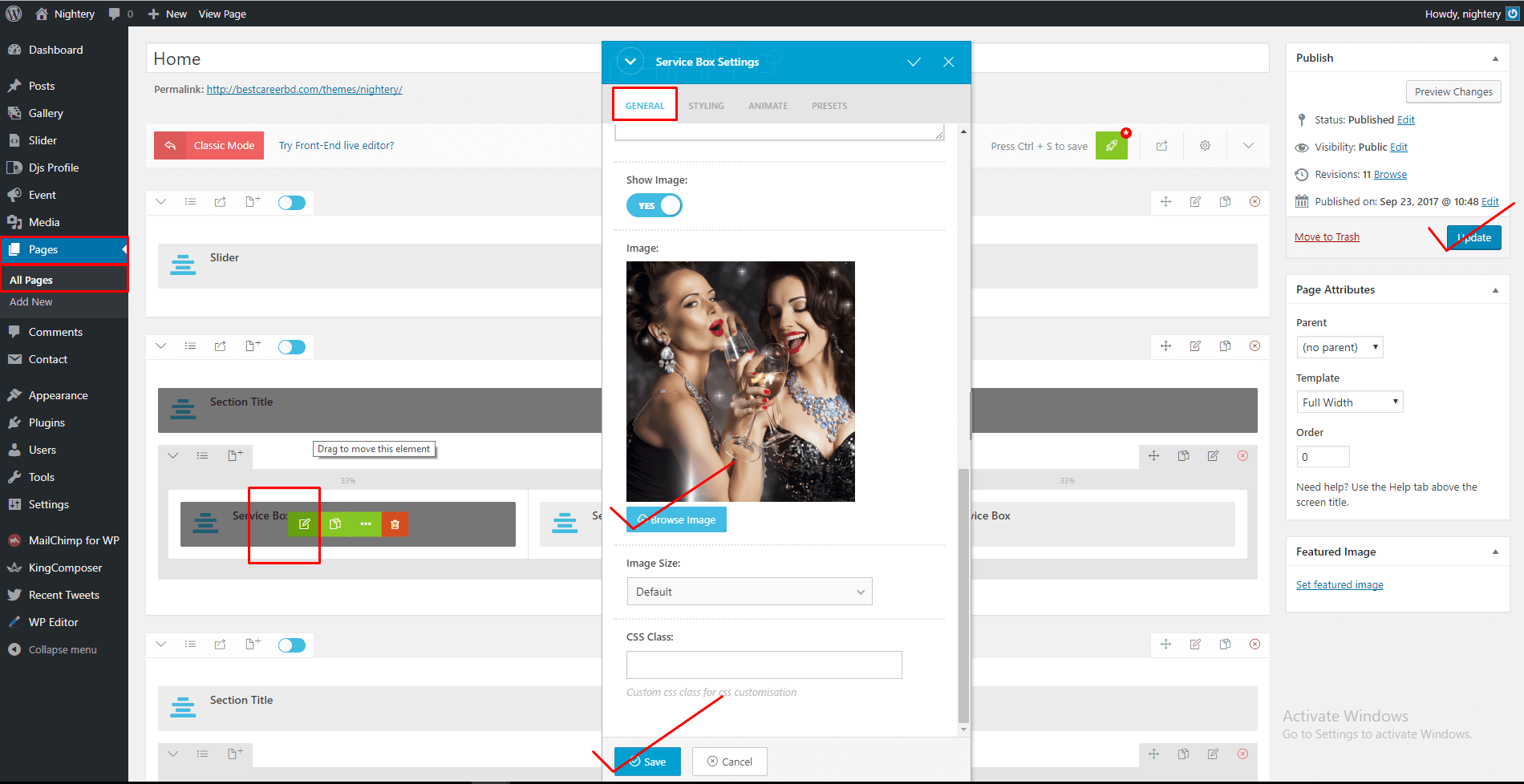Open the Template dropdown set to Full Width
1524x784 pixels.
1349,402
